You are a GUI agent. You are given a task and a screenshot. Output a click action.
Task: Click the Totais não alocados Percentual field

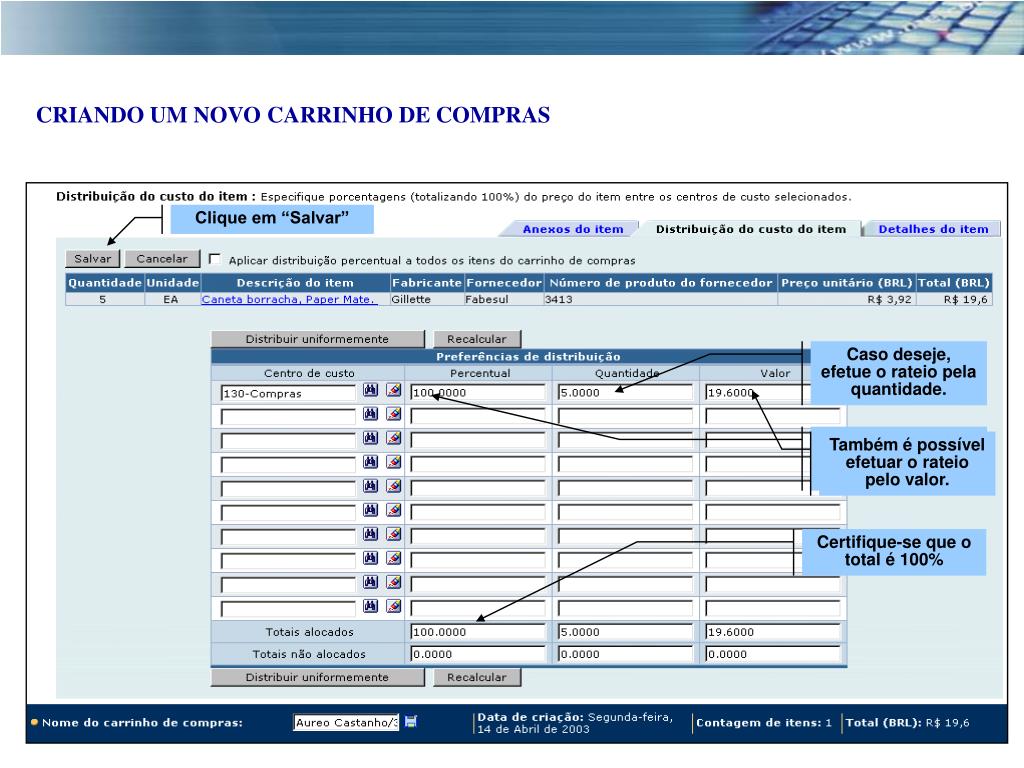pos(477,654)
